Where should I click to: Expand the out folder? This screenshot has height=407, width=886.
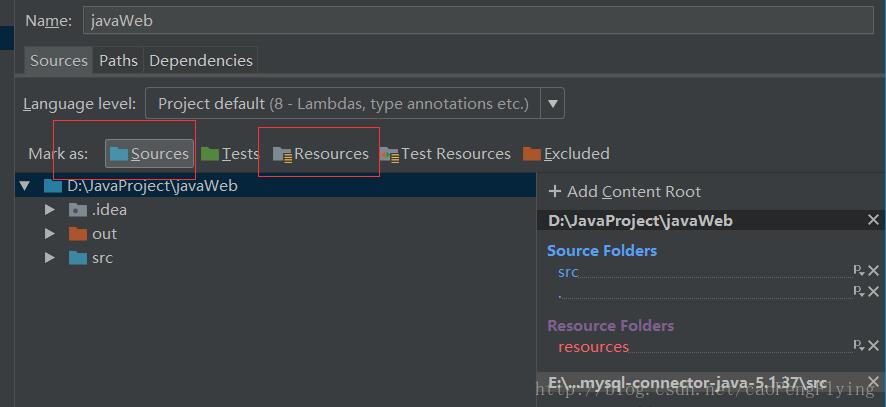pyautogui.click(x=49, y=234)
